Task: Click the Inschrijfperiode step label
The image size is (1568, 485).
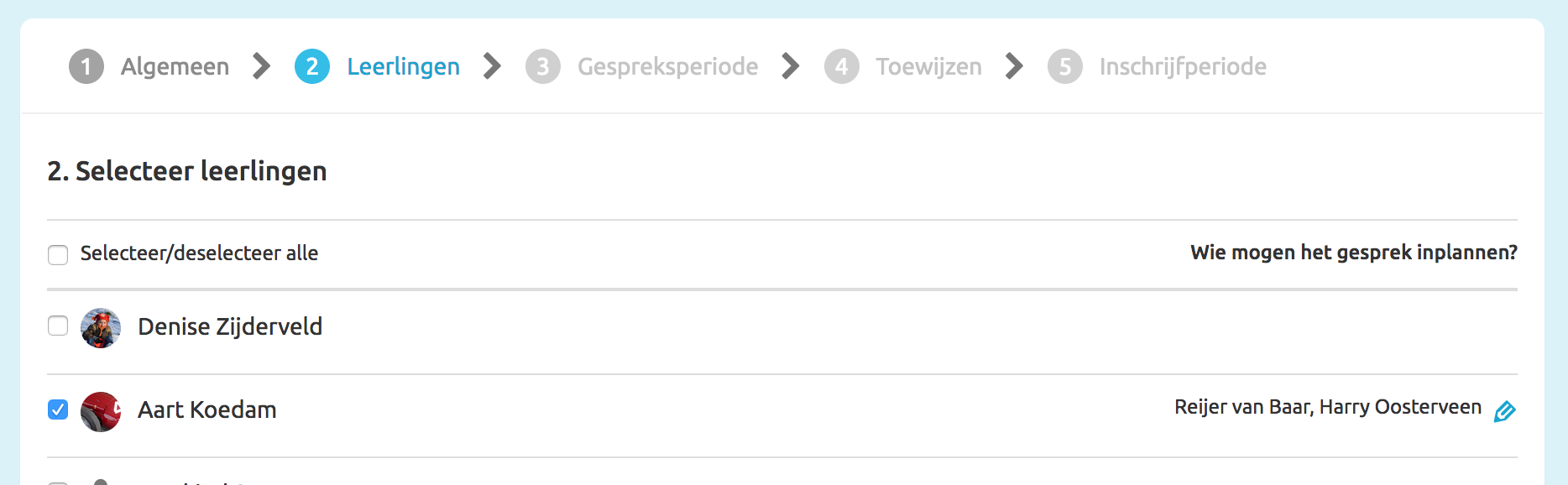Action: tap(1183, 66)
